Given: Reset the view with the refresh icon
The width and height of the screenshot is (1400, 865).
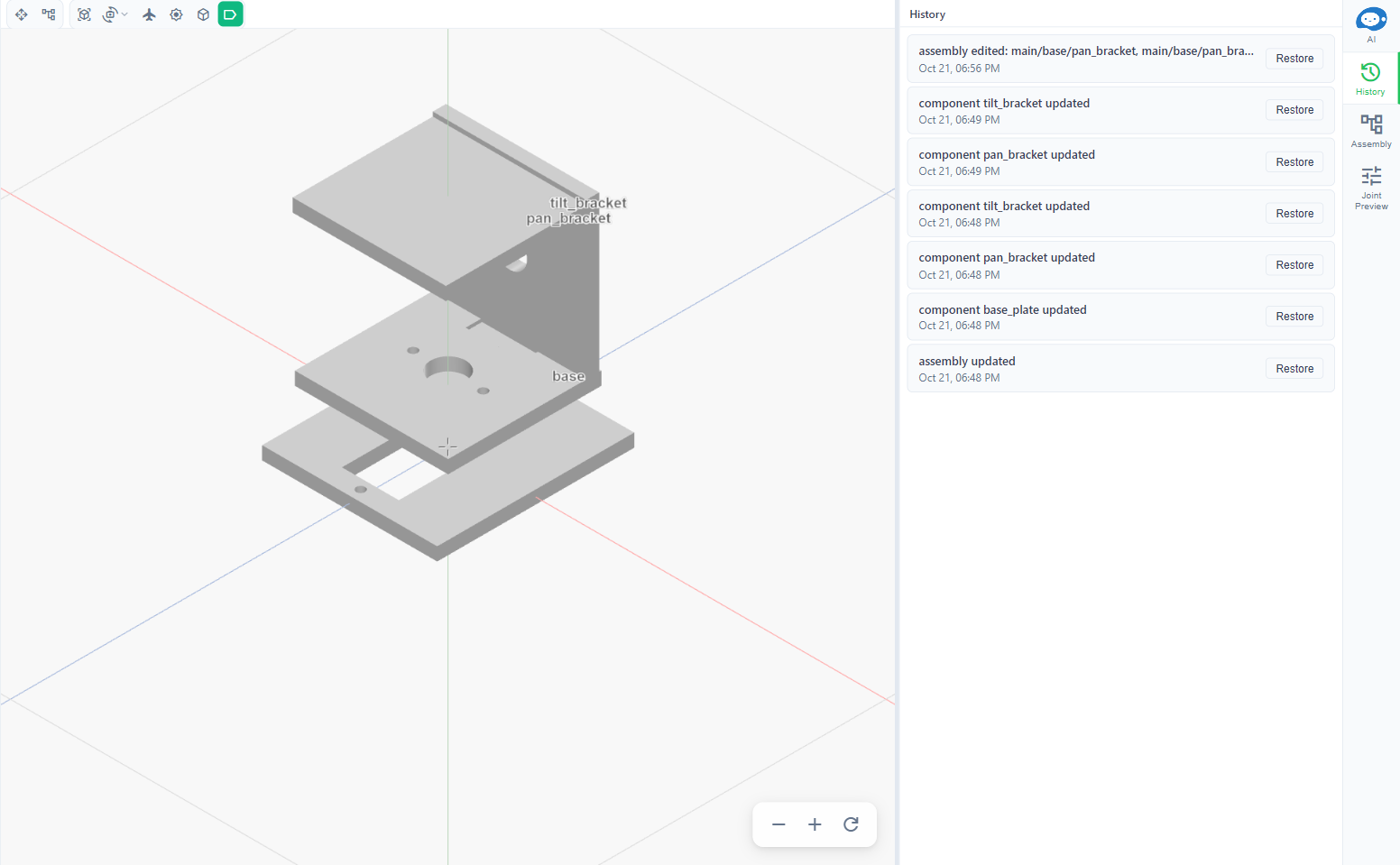Looking at the screenshot, I should click(851, 824).
